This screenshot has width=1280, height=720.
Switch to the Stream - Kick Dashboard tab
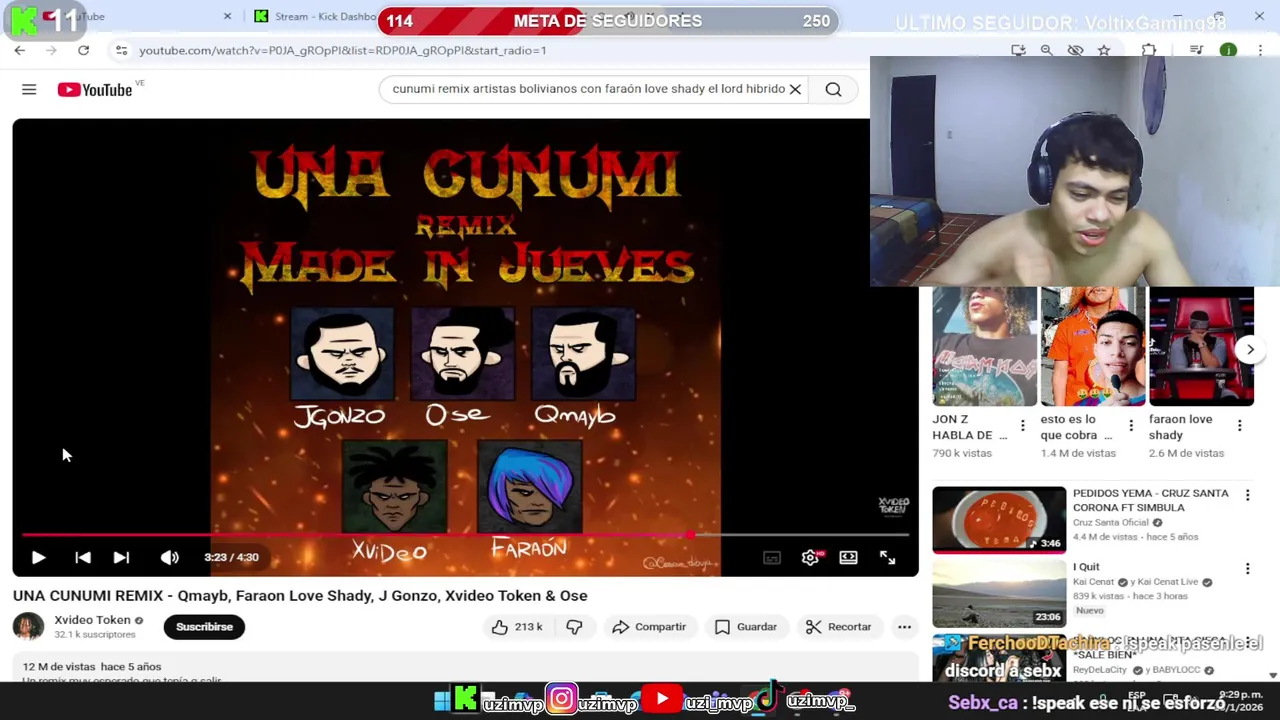click(315, 16)
